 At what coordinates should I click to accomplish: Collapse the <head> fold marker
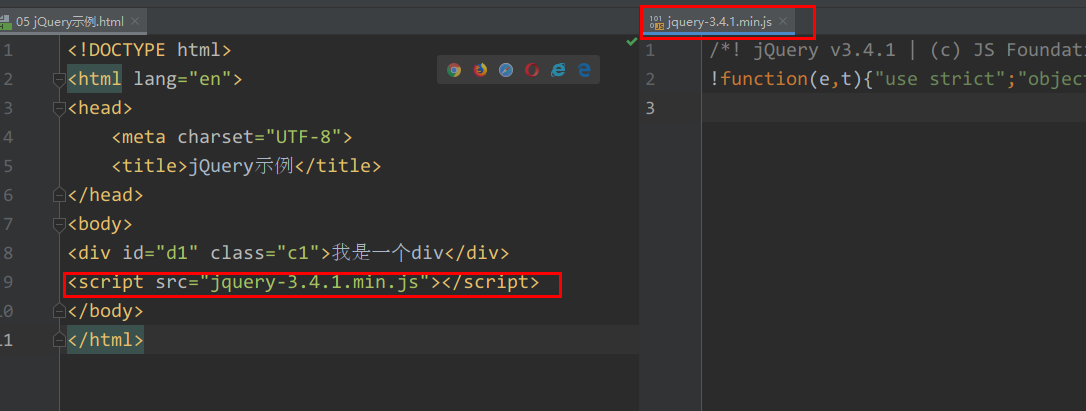59,109
